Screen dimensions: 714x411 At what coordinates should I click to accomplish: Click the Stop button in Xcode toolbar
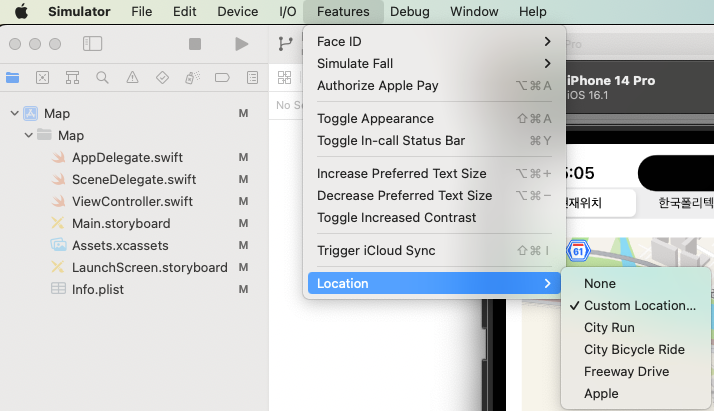(x=195, y=44)
